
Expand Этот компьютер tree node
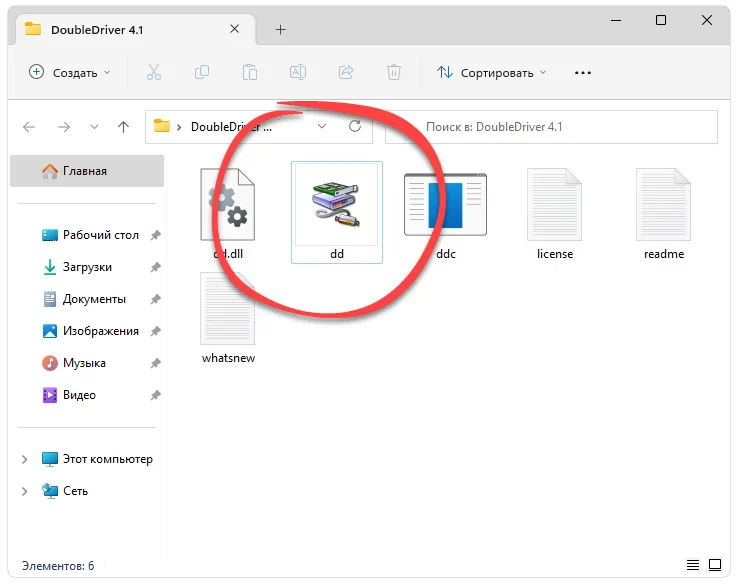pyautogui.click(x=24, y=459)
